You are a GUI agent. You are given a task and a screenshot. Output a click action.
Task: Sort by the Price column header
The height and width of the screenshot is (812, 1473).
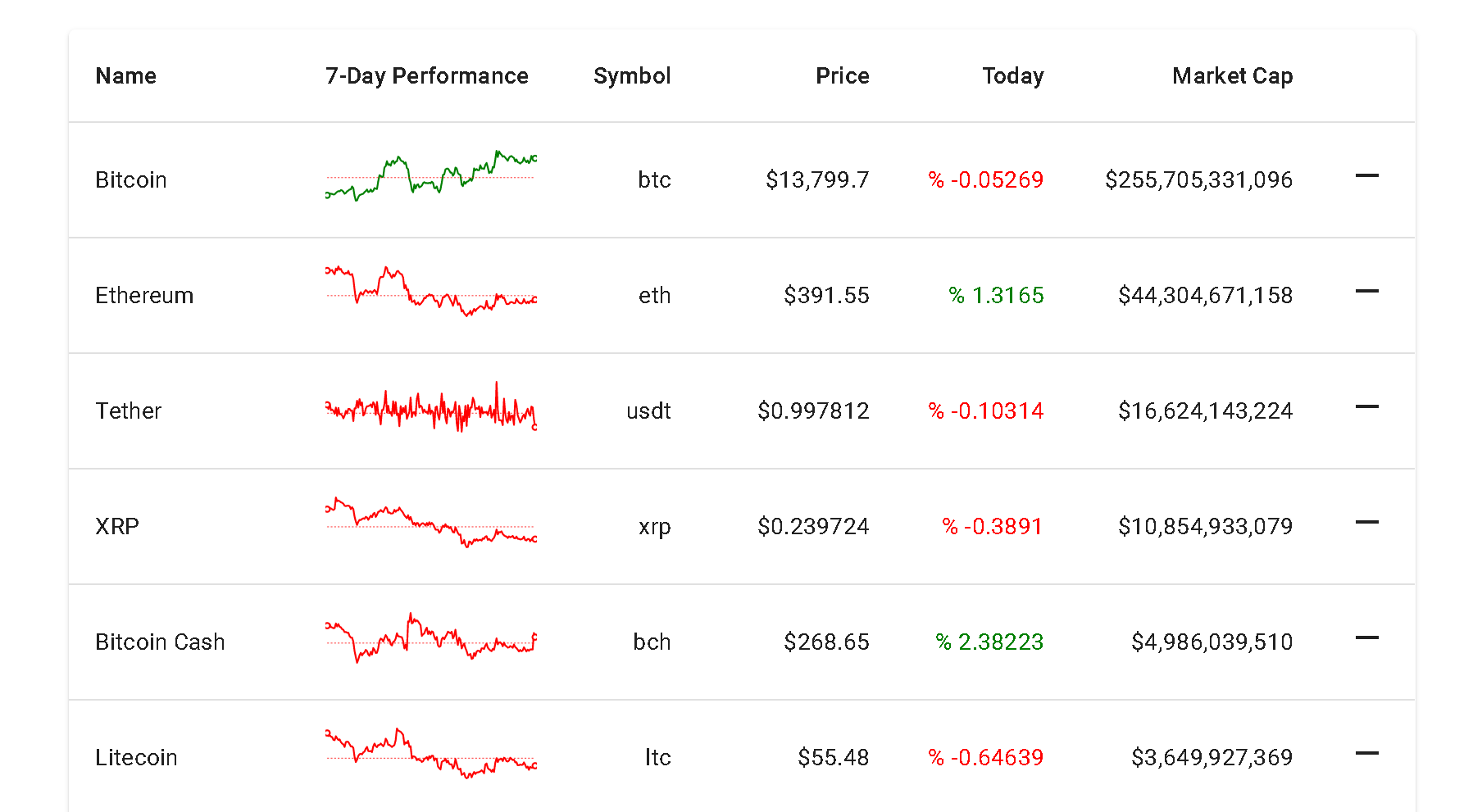point(843,76)
